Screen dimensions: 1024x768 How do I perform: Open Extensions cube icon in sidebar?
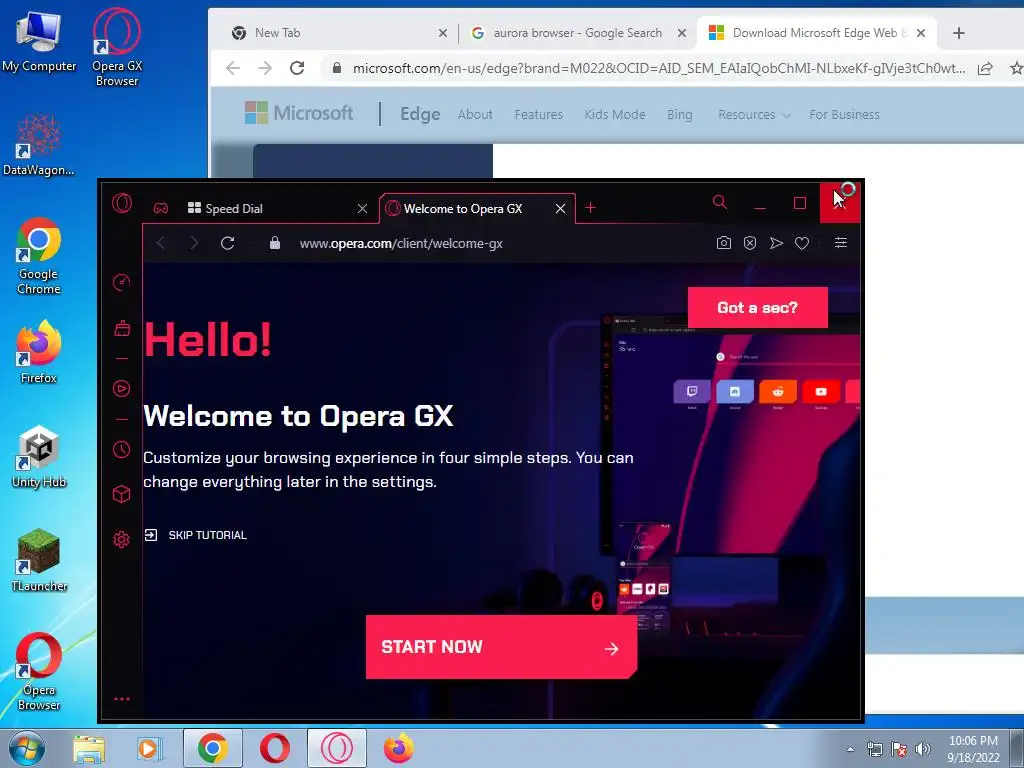121,494
